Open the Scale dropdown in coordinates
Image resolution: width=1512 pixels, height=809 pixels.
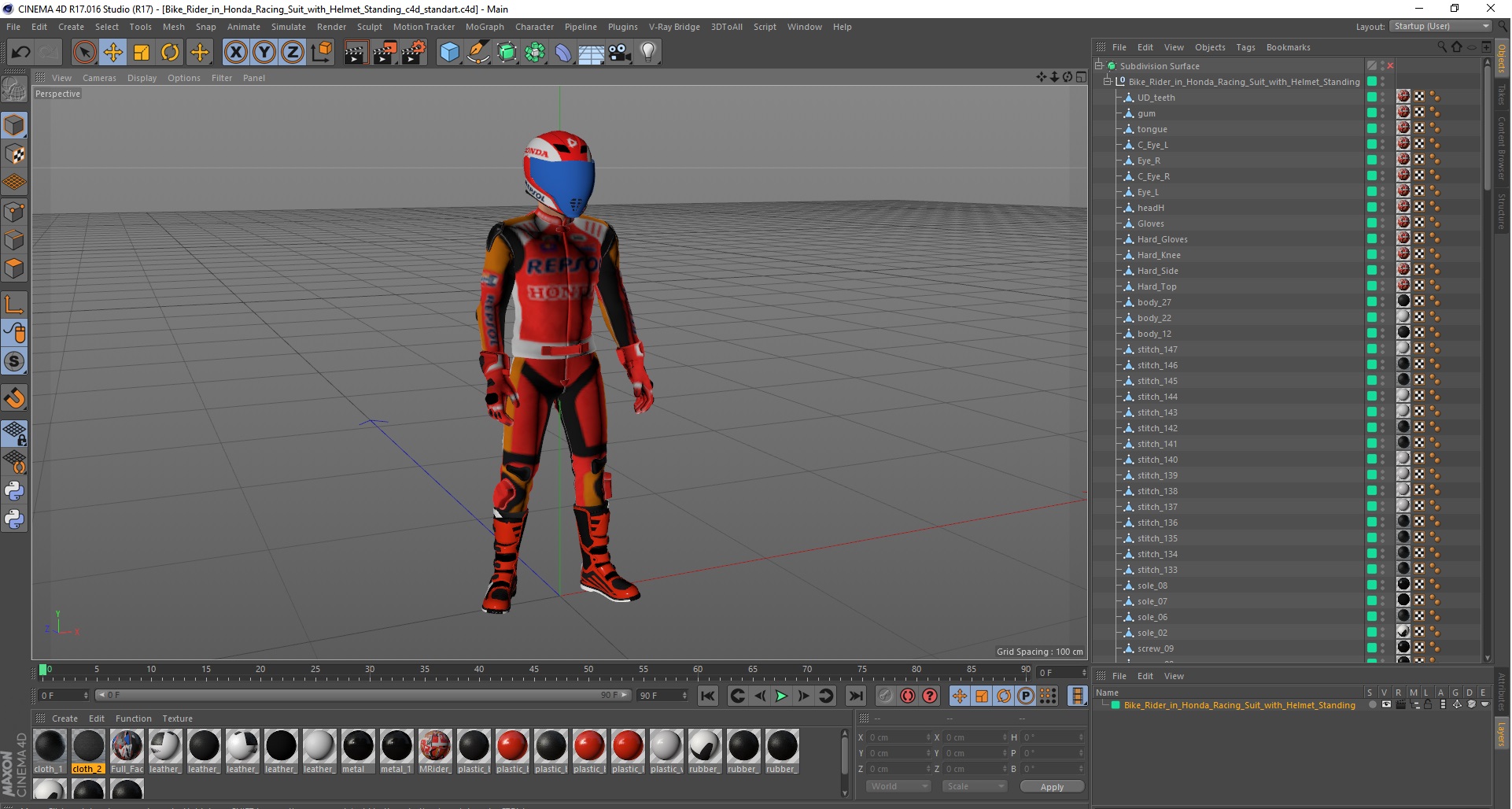975,787
